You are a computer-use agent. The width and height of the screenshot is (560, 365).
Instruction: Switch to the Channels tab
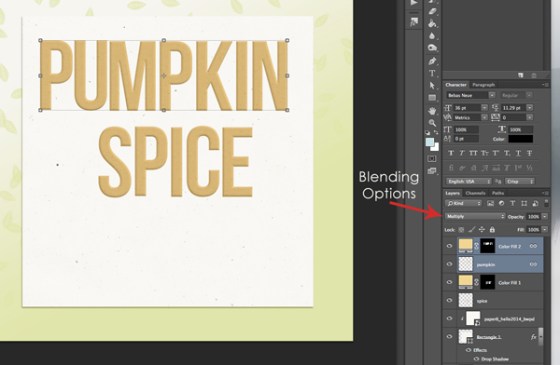tap(475, 193)
